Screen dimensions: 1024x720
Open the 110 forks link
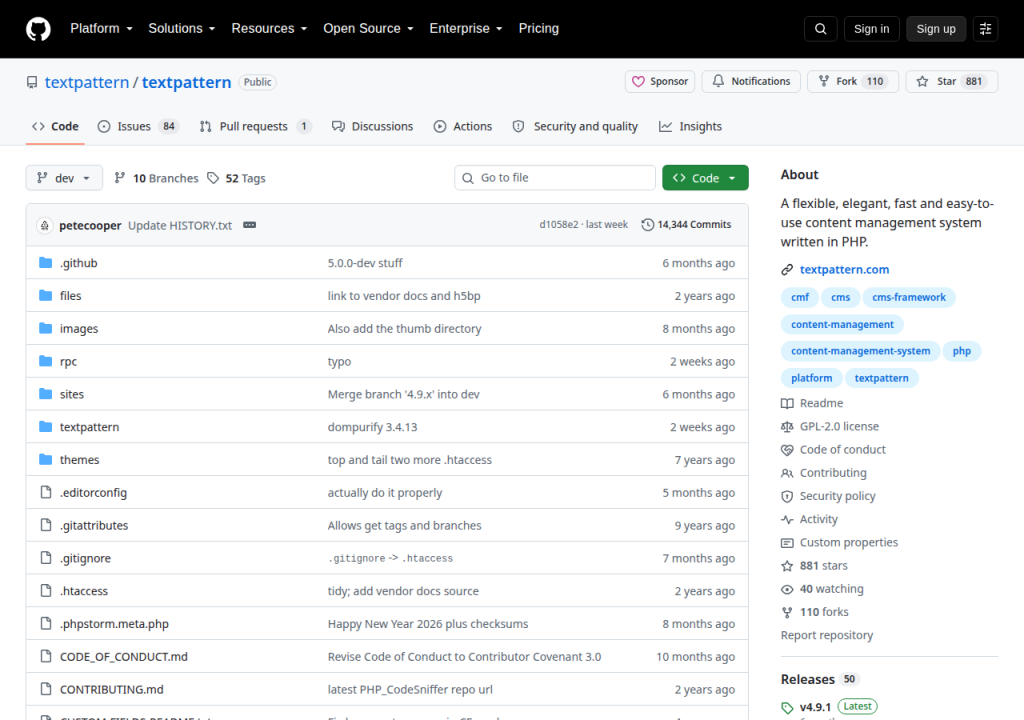pos(815,612)
